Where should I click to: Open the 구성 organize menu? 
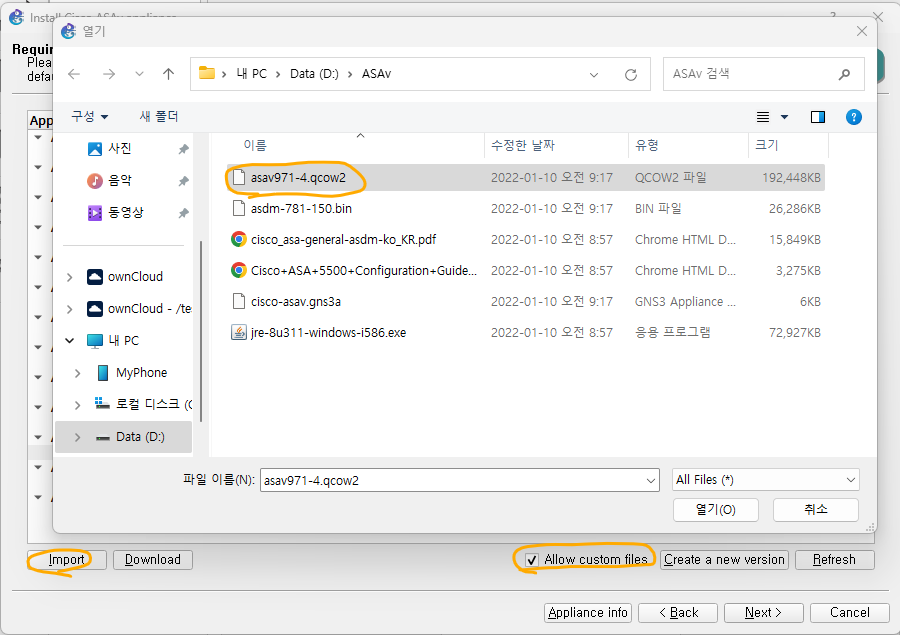point(90,117)
